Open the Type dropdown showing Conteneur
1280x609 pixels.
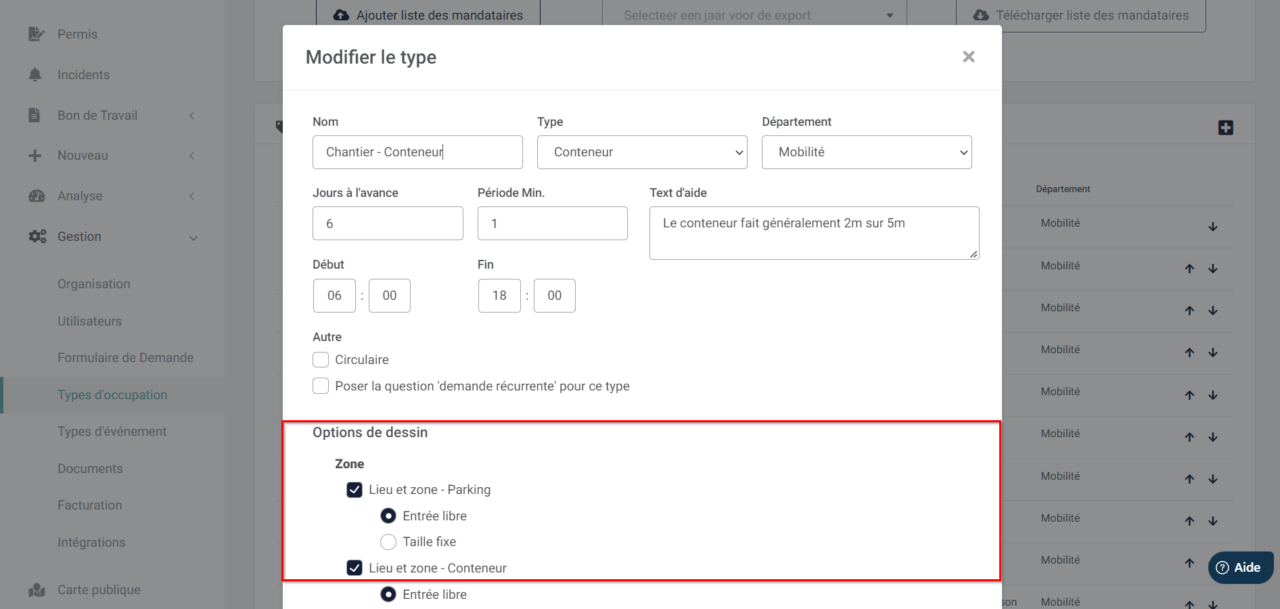click(642, 152)
